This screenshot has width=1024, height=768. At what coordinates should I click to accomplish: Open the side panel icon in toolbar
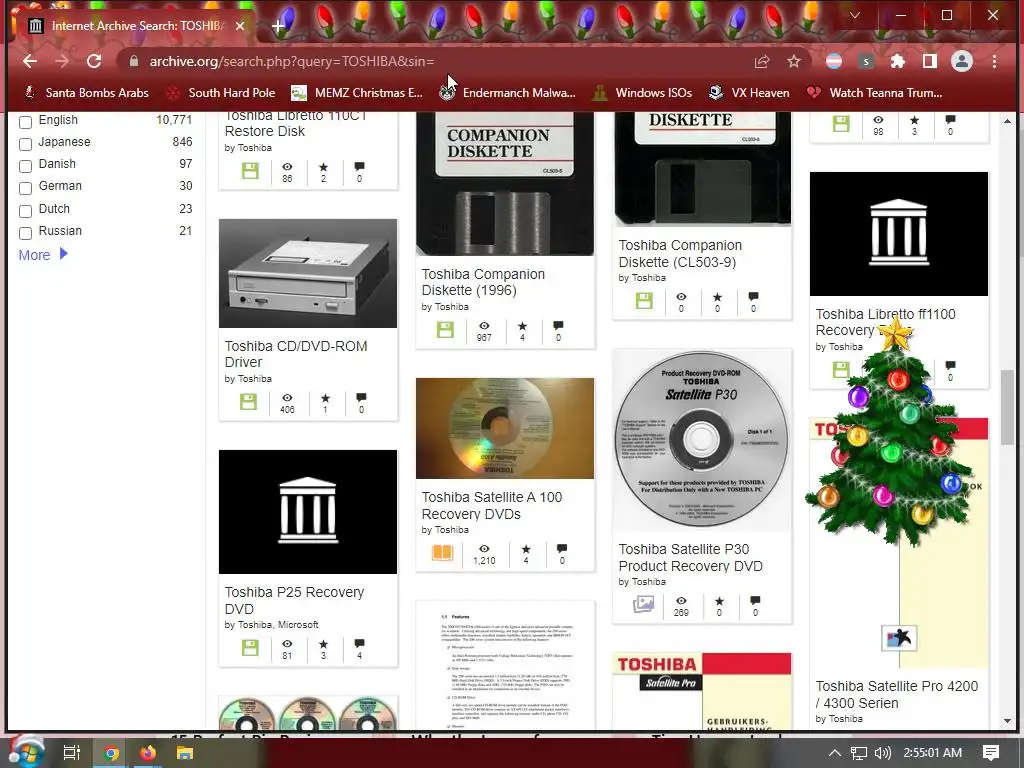tap(929, 61)
